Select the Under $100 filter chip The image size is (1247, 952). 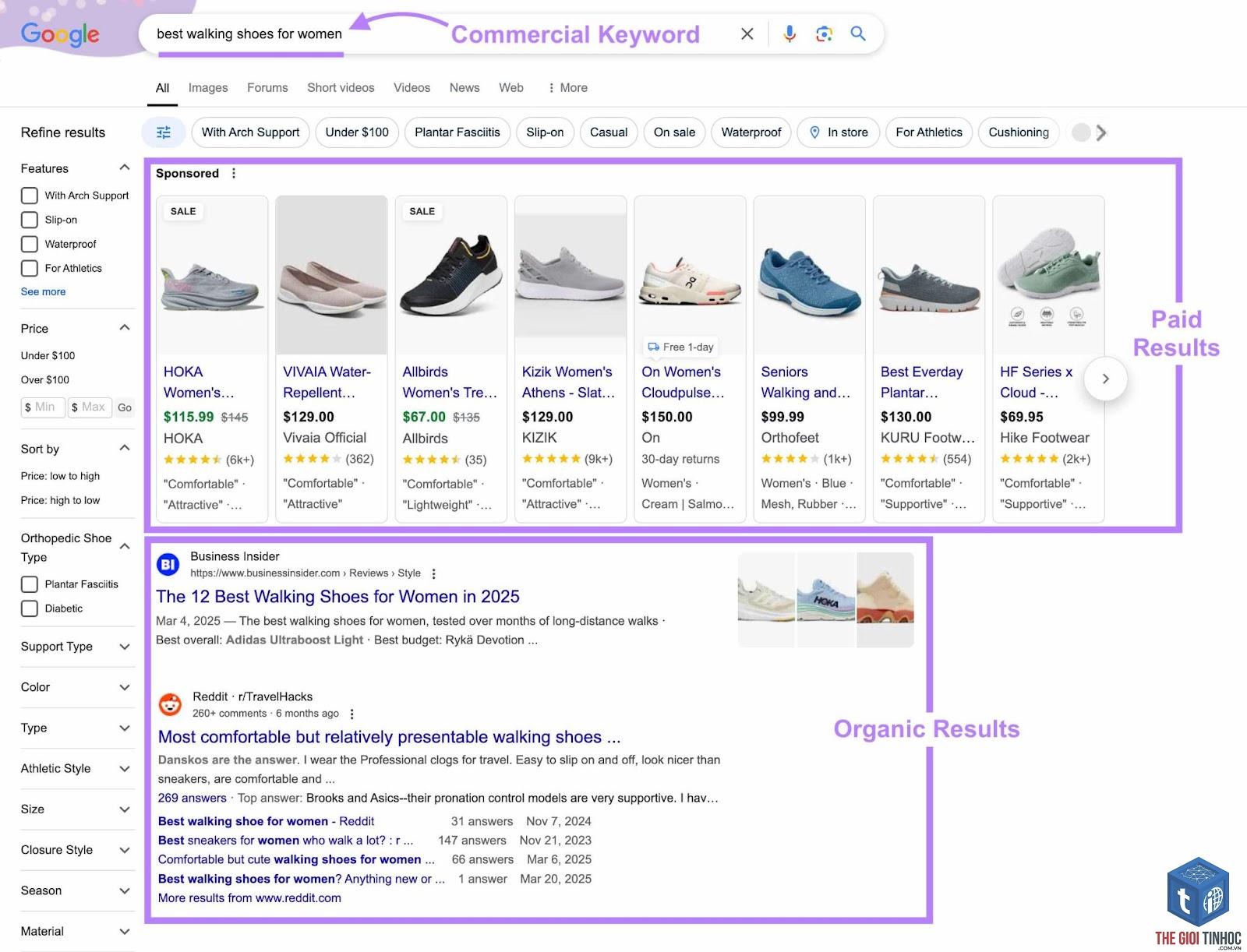357,132
